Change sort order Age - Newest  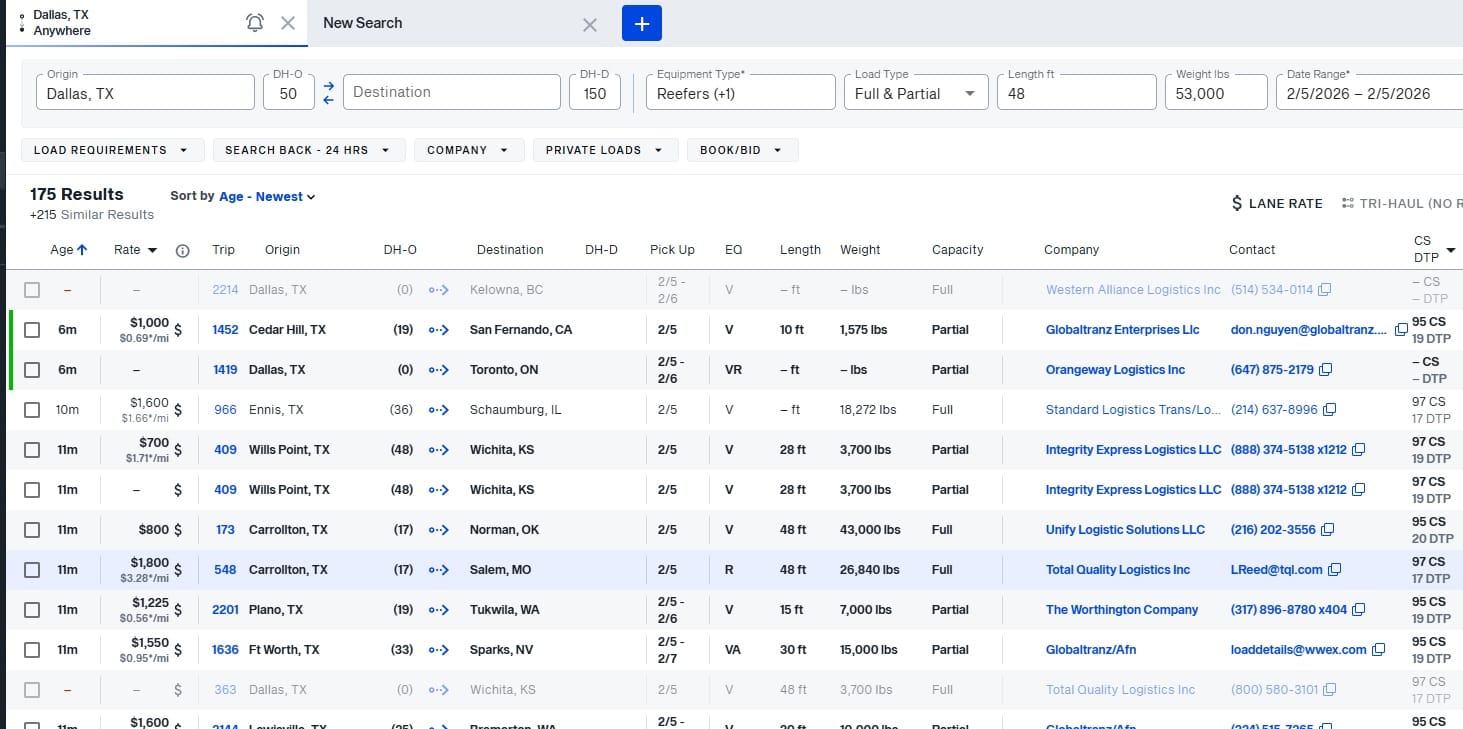(267, 197)
